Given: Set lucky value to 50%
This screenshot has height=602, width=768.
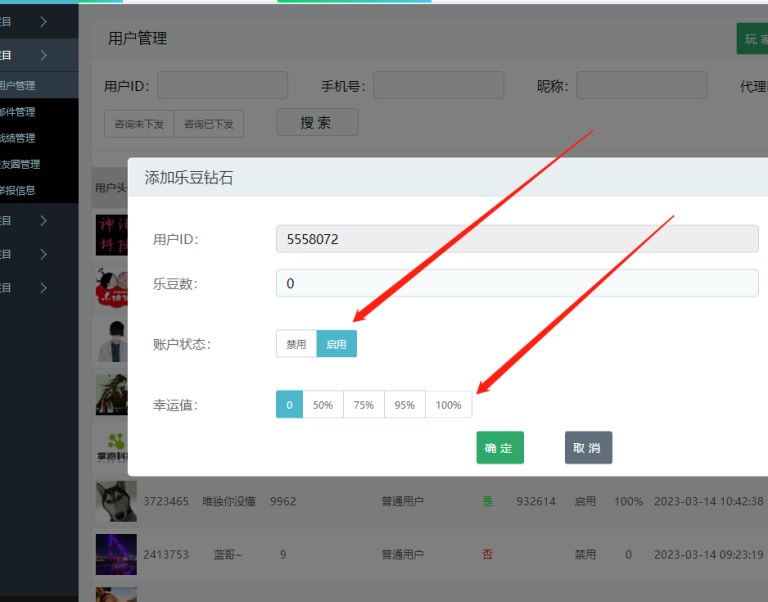Looking at the screenshot, I should [x=323, y=405].
